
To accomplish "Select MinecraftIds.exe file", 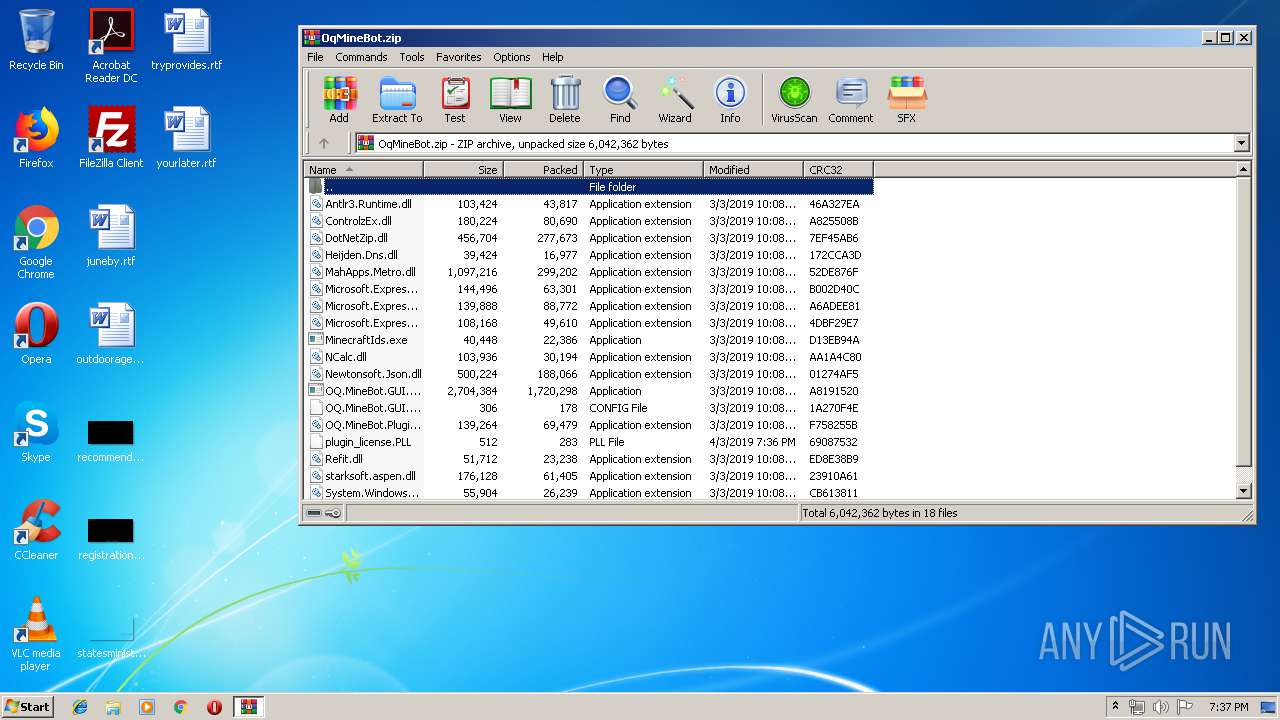I will click(589, 340).
